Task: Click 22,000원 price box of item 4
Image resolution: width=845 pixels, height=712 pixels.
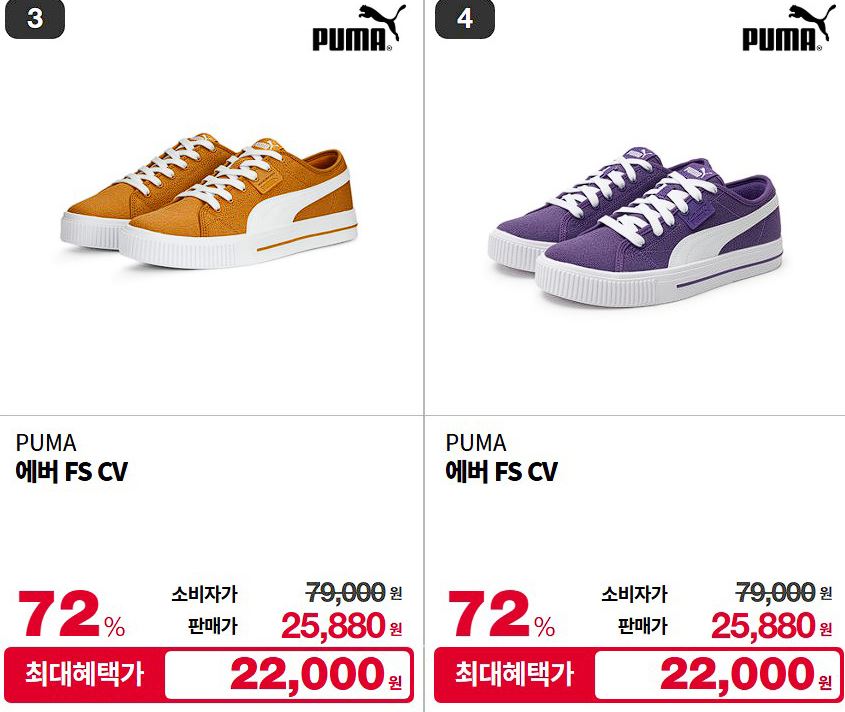Action: click(x=718, y=674)
